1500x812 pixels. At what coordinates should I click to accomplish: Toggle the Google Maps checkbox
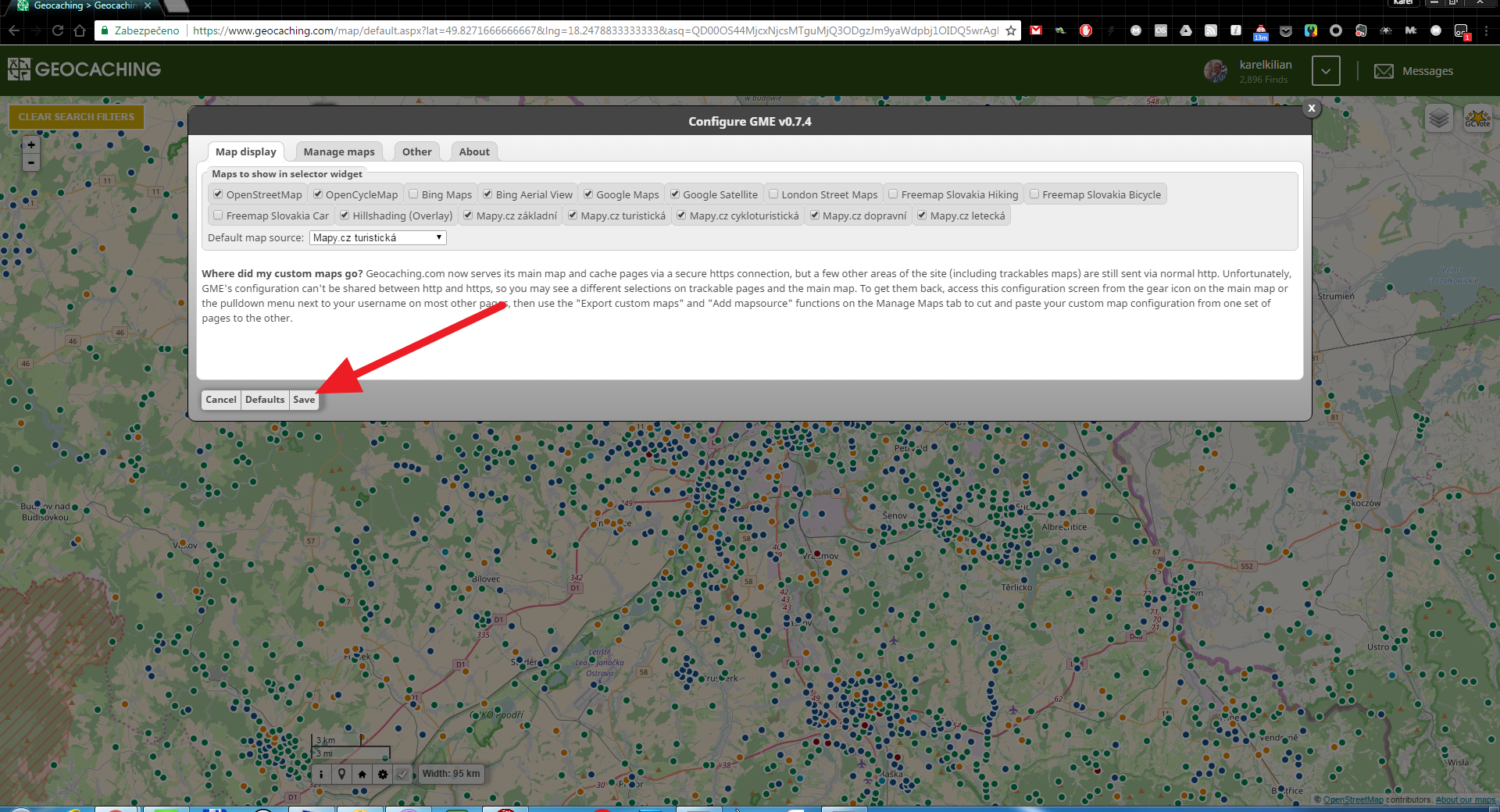click(x=588, y=194)
